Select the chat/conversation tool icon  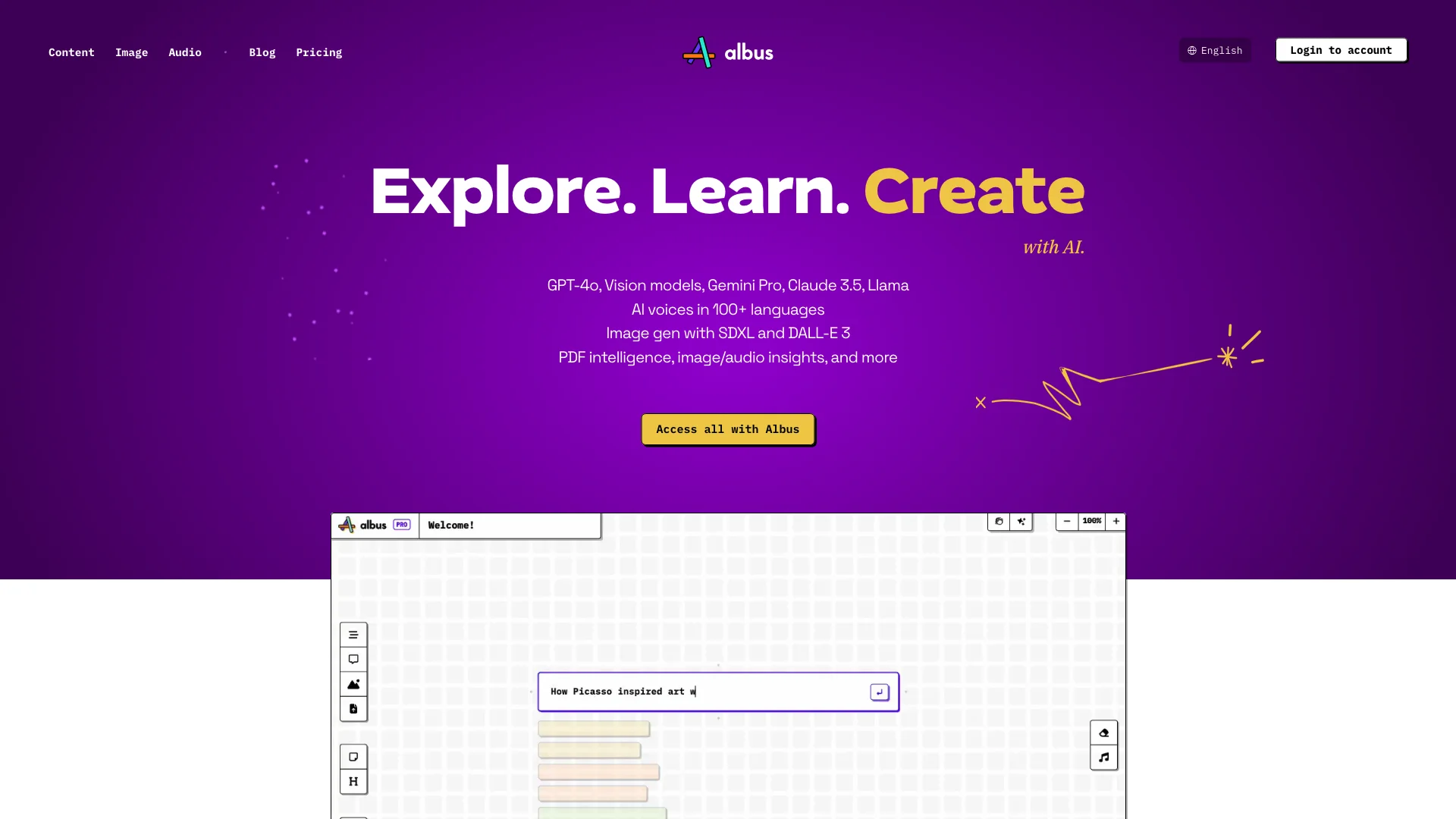[353, 658]
